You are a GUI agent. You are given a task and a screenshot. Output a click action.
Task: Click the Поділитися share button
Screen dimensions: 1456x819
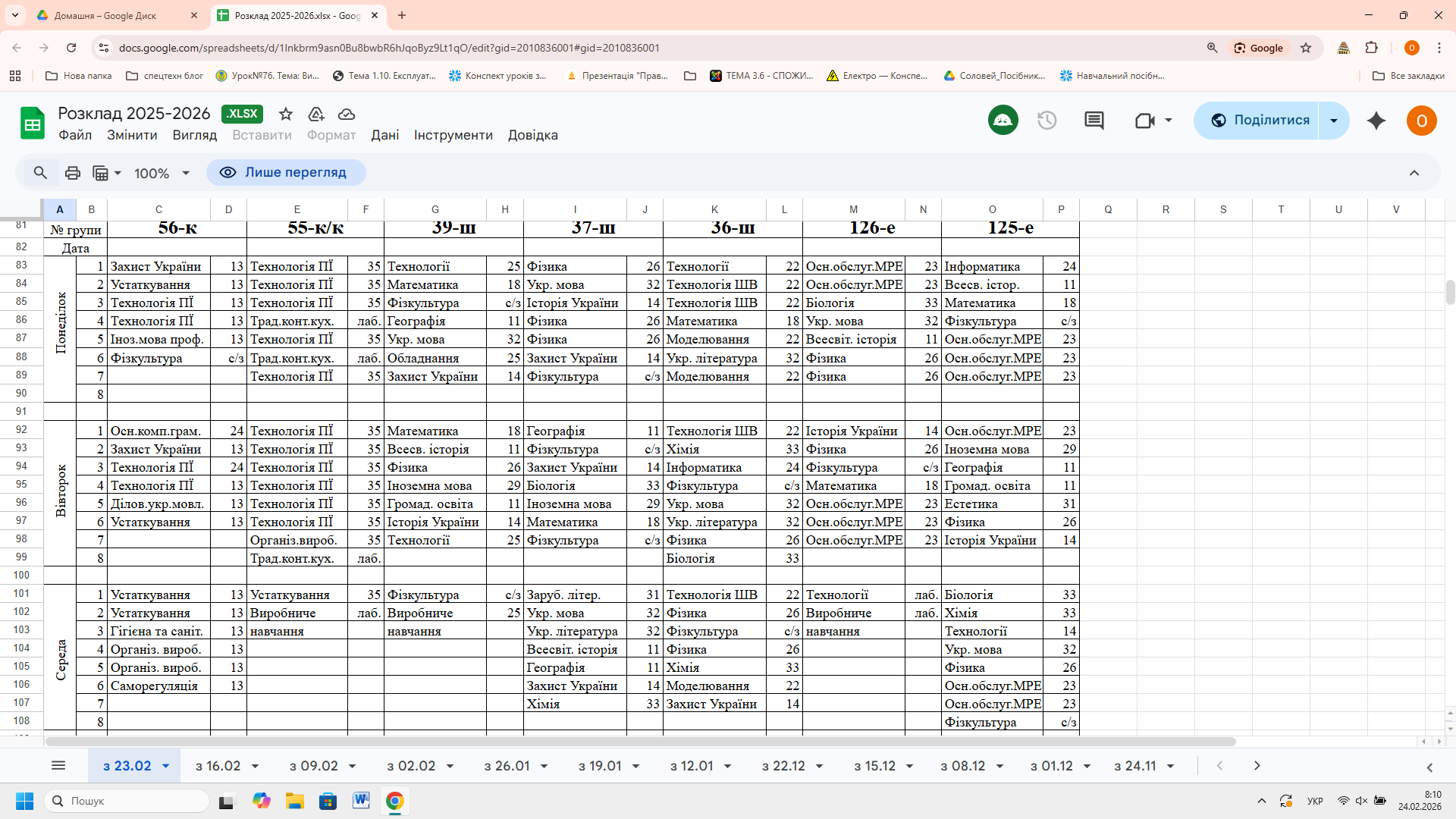1260,121
